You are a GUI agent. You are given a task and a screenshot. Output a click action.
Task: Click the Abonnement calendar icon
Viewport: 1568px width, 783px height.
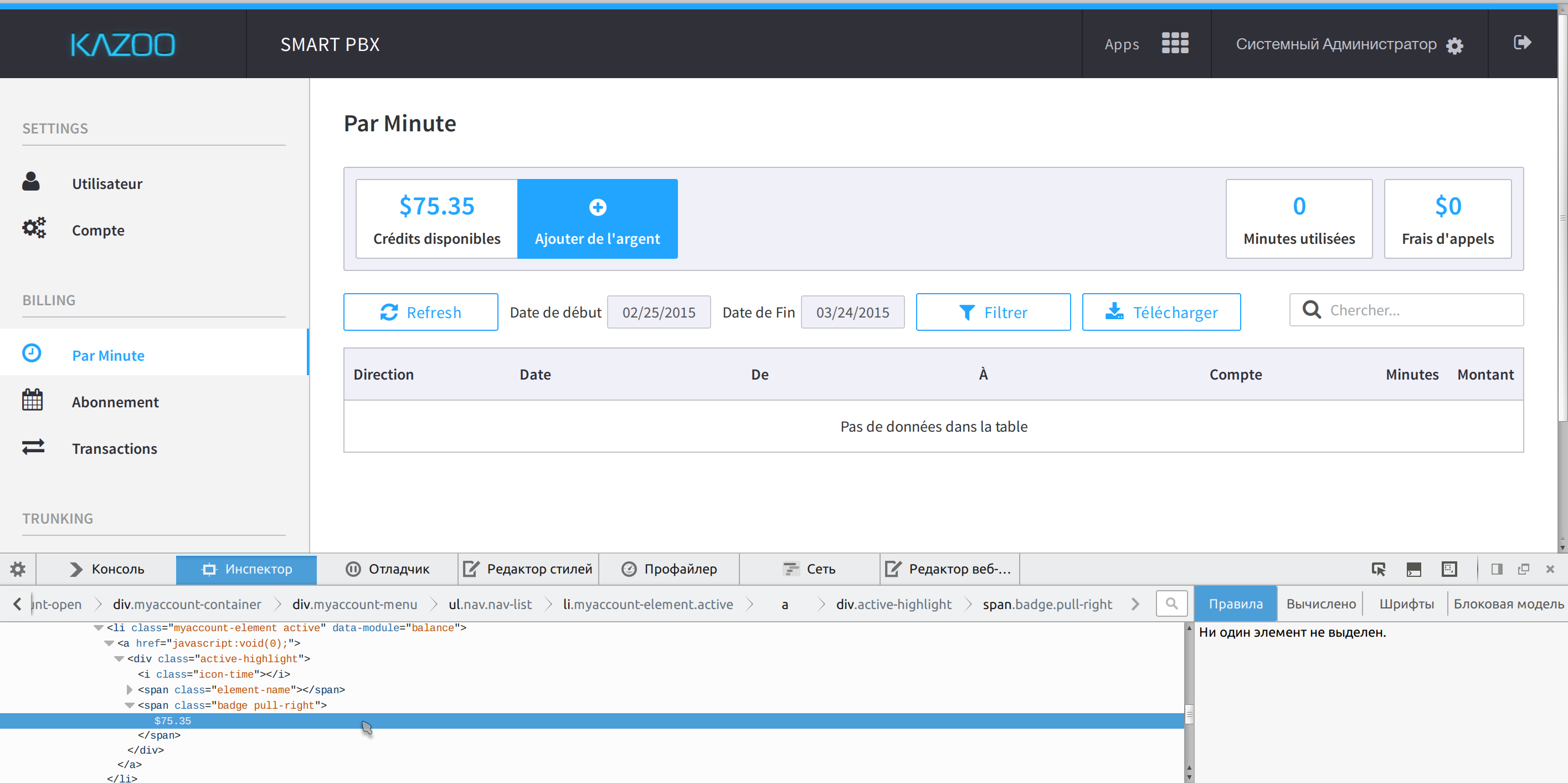(x=32, y=400)
